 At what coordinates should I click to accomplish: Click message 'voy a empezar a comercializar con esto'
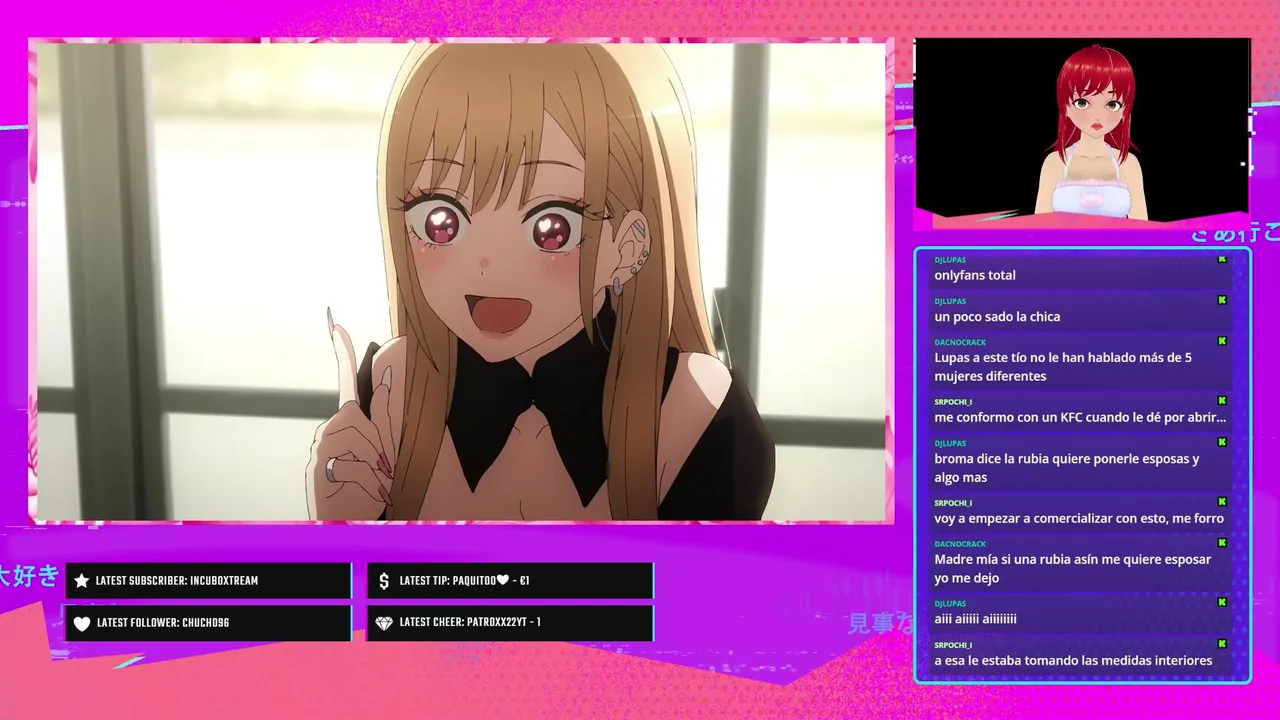pos(1079,519)
